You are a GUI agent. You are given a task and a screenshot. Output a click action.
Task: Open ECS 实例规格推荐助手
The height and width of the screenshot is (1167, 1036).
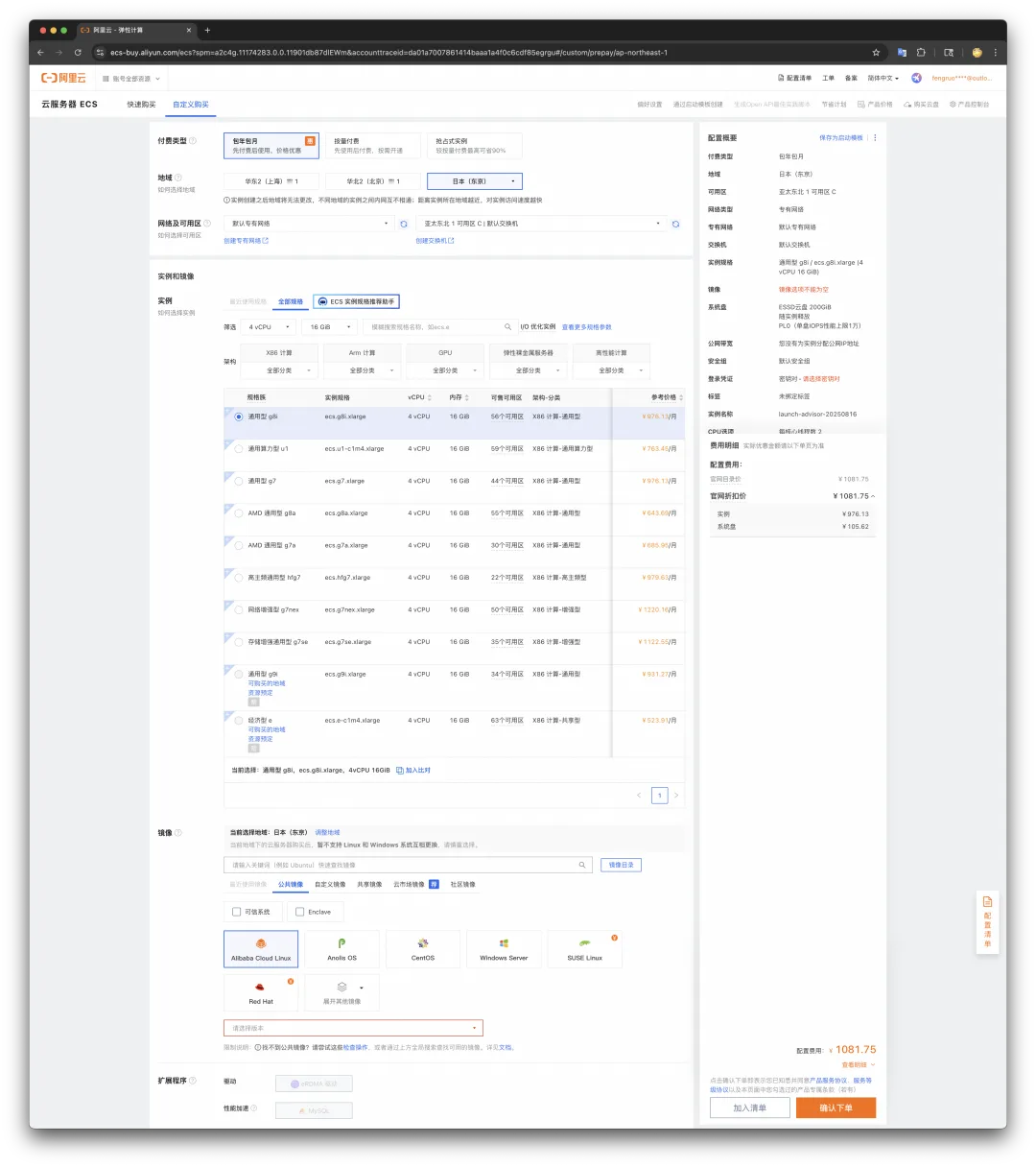357,301
